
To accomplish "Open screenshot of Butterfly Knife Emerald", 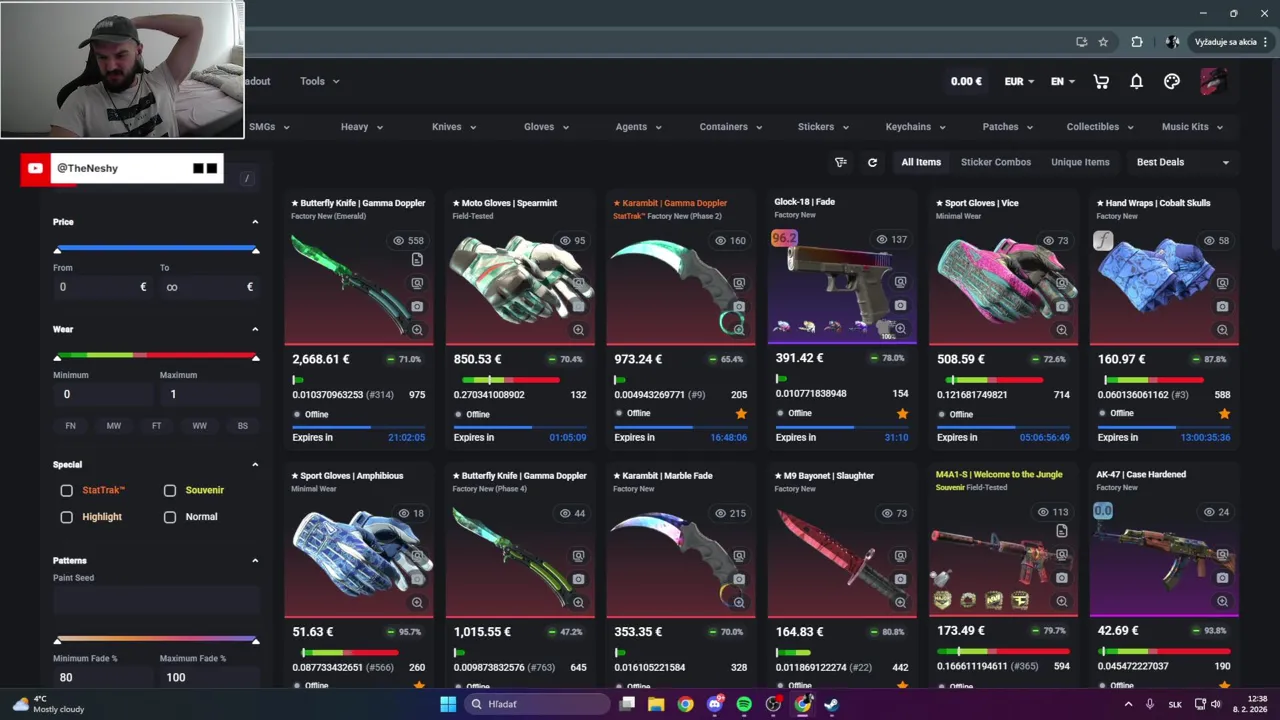I will coord(417,306).
